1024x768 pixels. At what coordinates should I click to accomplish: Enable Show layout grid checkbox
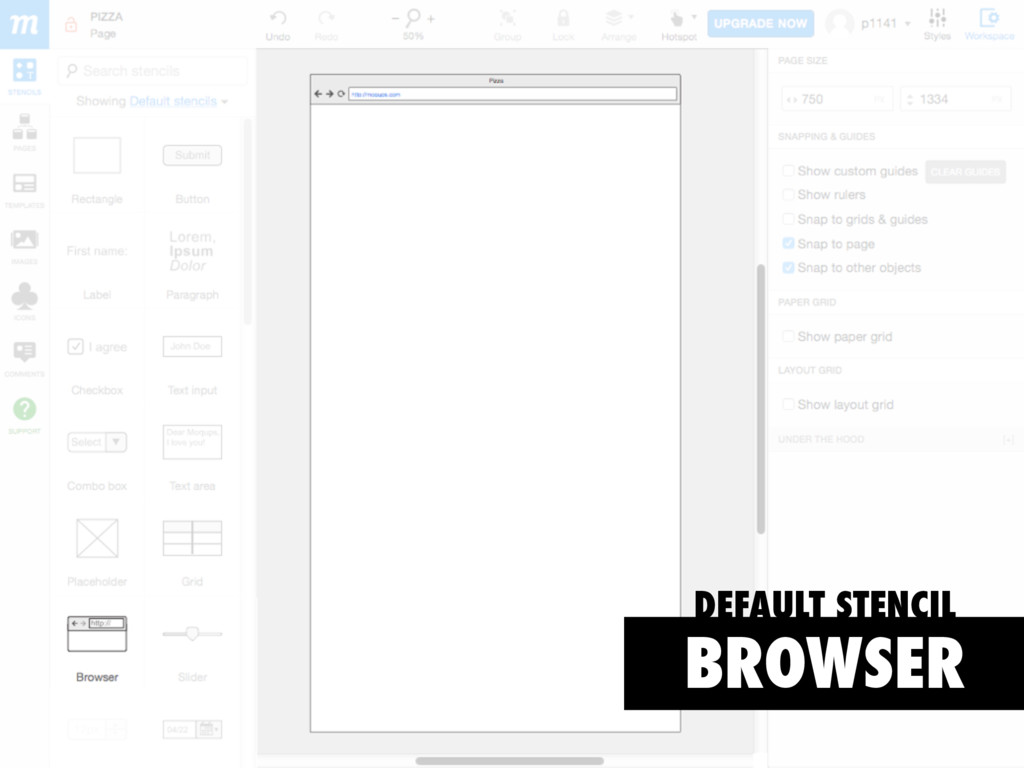pos(788,404)
